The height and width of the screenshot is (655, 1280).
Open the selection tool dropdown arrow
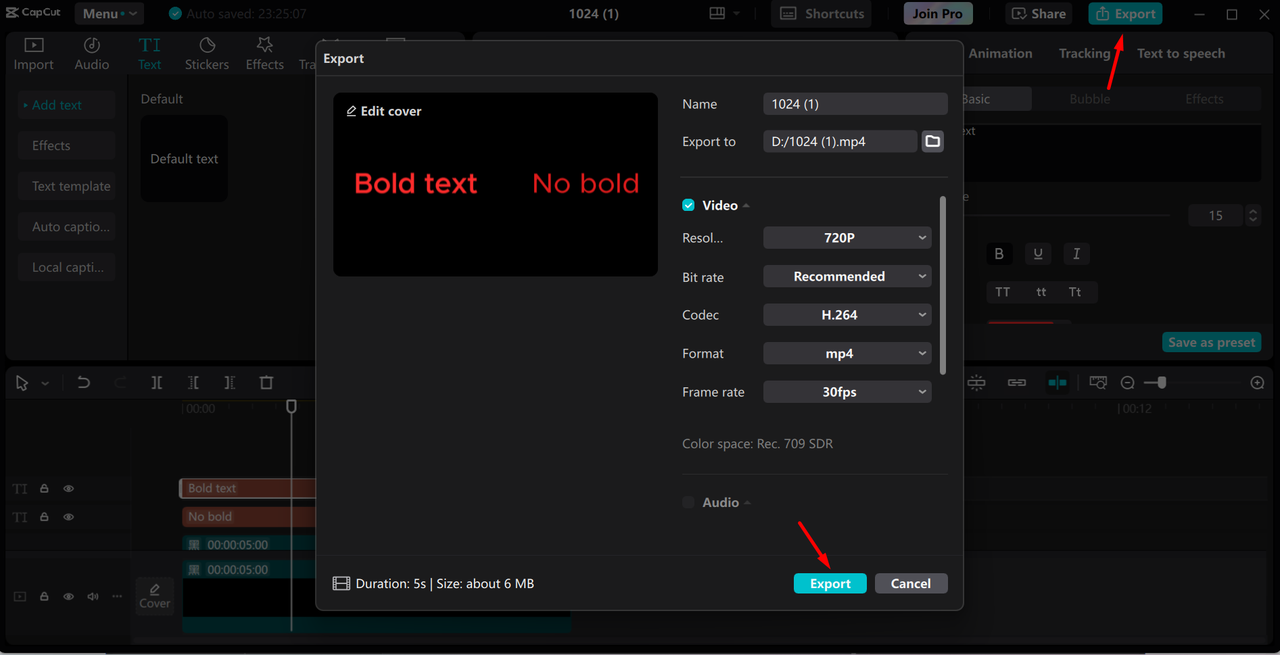[45, 384]
